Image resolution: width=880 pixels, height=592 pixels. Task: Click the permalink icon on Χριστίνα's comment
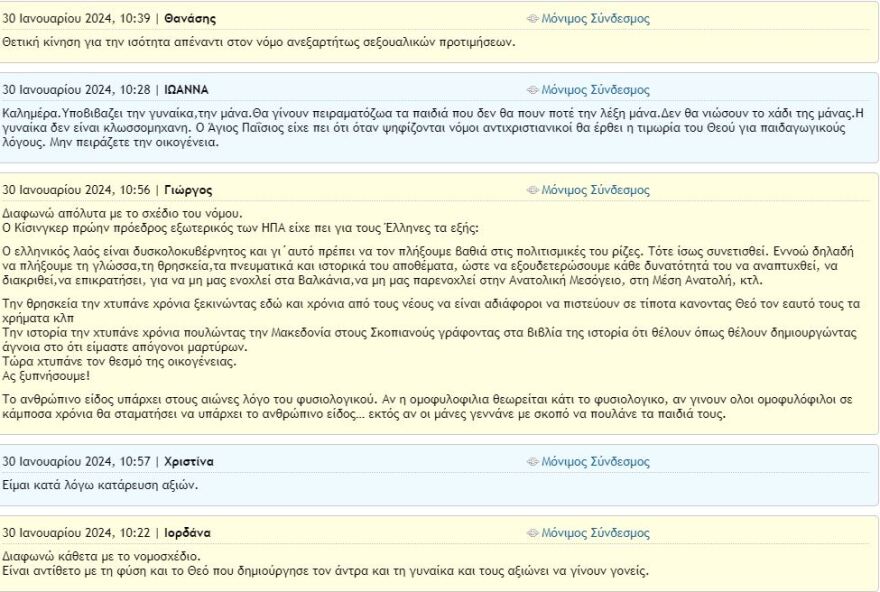(533, 463)
